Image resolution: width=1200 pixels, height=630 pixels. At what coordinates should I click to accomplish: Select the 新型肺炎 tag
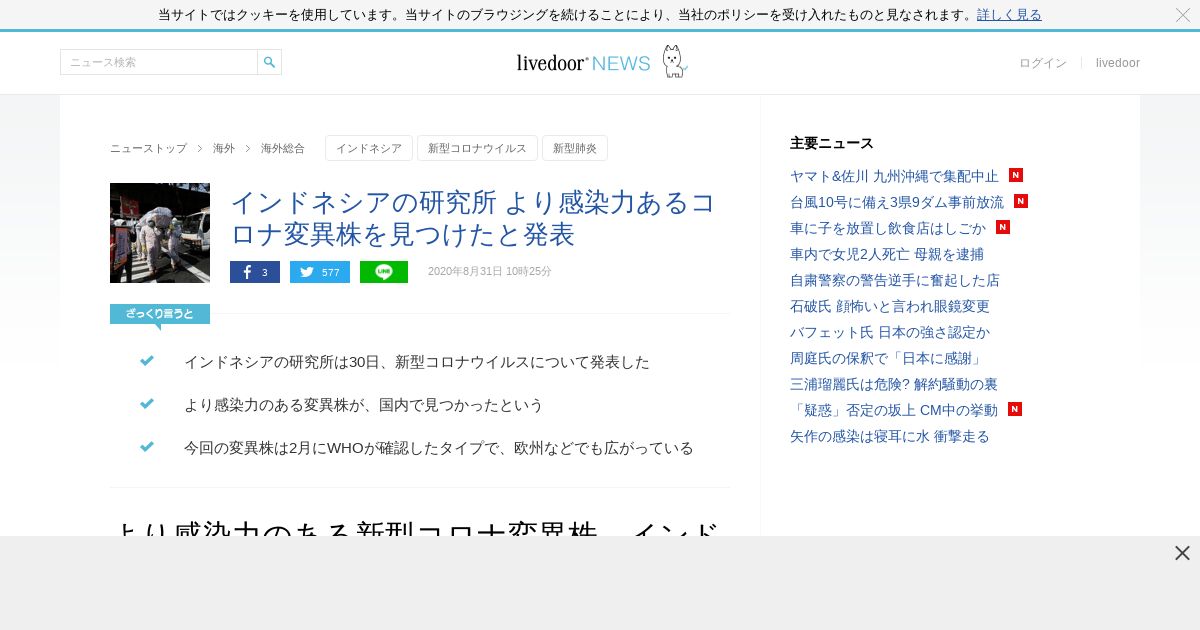click(575, 148)
